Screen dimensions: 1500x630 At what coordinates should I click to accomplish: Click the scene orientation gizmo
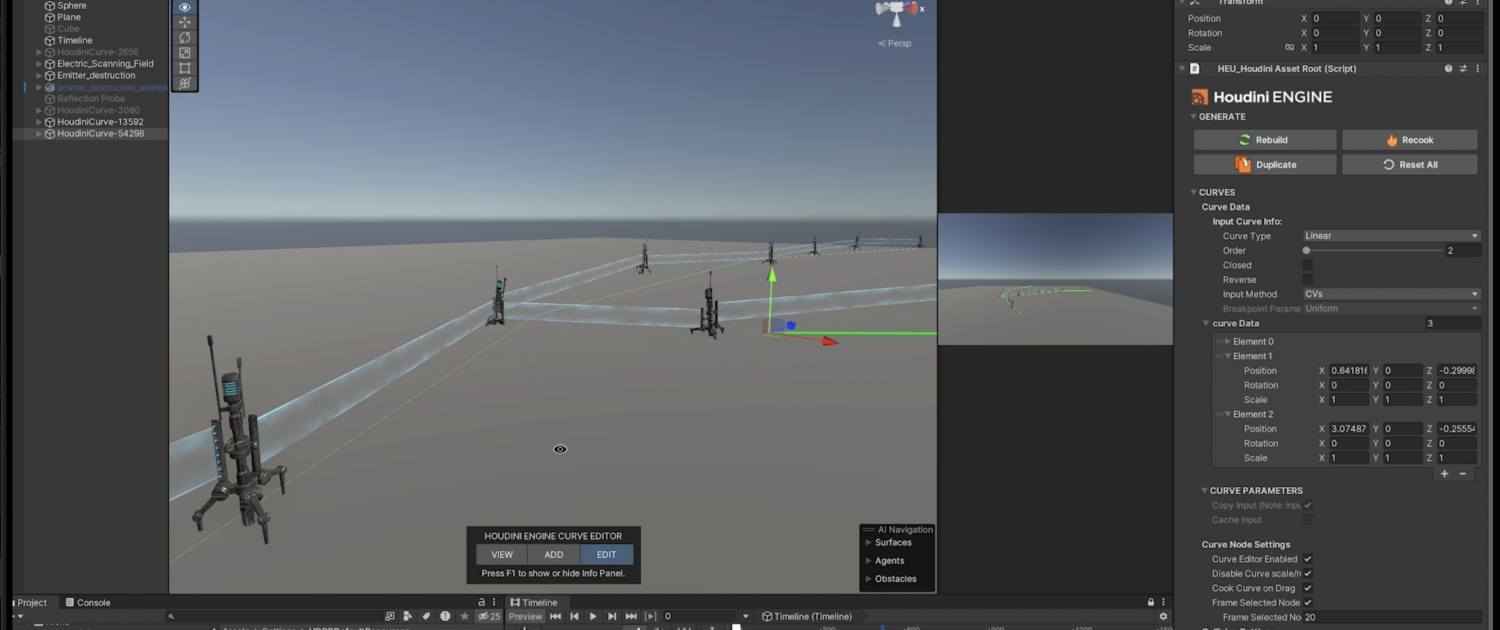point(896,12)
